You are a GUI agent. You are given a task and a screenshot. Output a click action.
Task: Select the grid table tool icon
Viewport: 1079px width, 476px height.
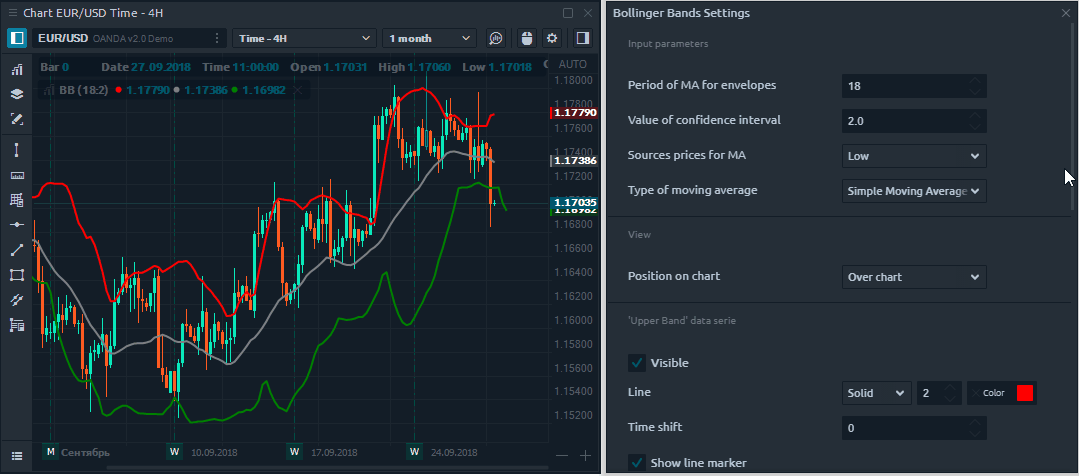17,200
